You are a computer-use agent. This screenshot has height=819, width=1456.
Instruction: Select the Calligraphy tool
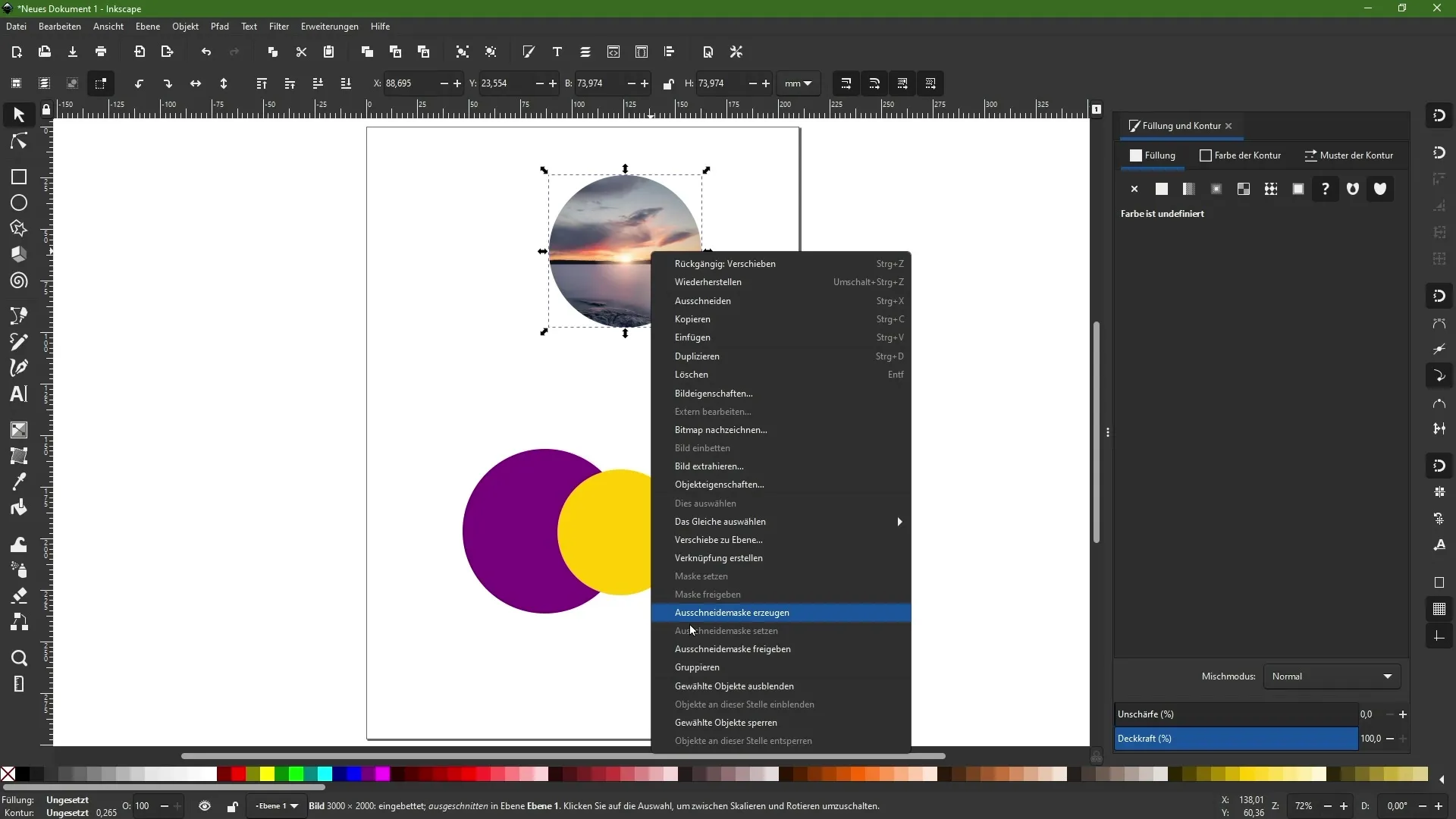point(19,368)
